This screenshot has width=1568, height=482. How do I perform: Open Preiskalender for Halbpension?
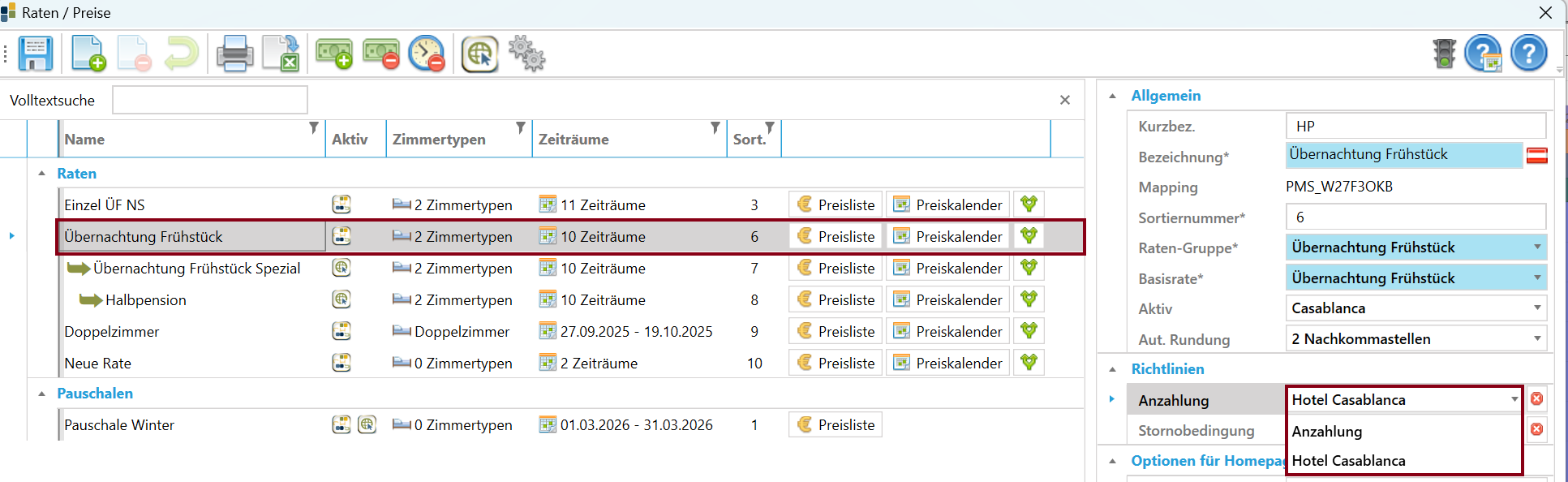tap(947, 299)
